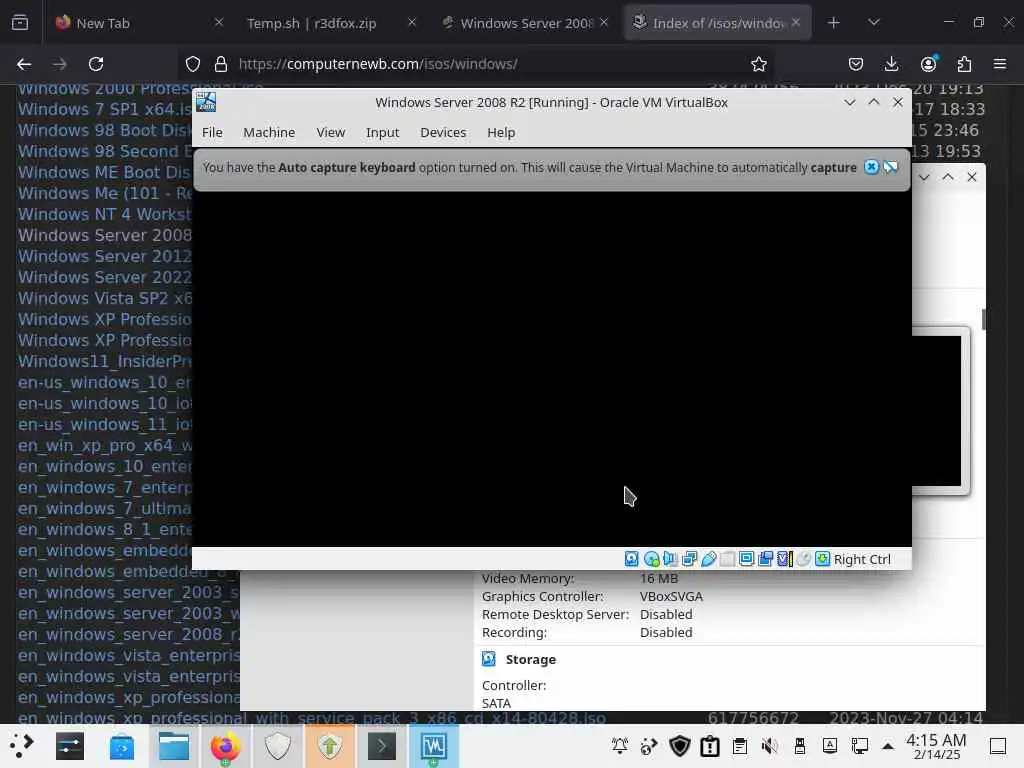Open VirtualBox File menu
This screenshot has width=1024, height=768.
click(212, 133)
